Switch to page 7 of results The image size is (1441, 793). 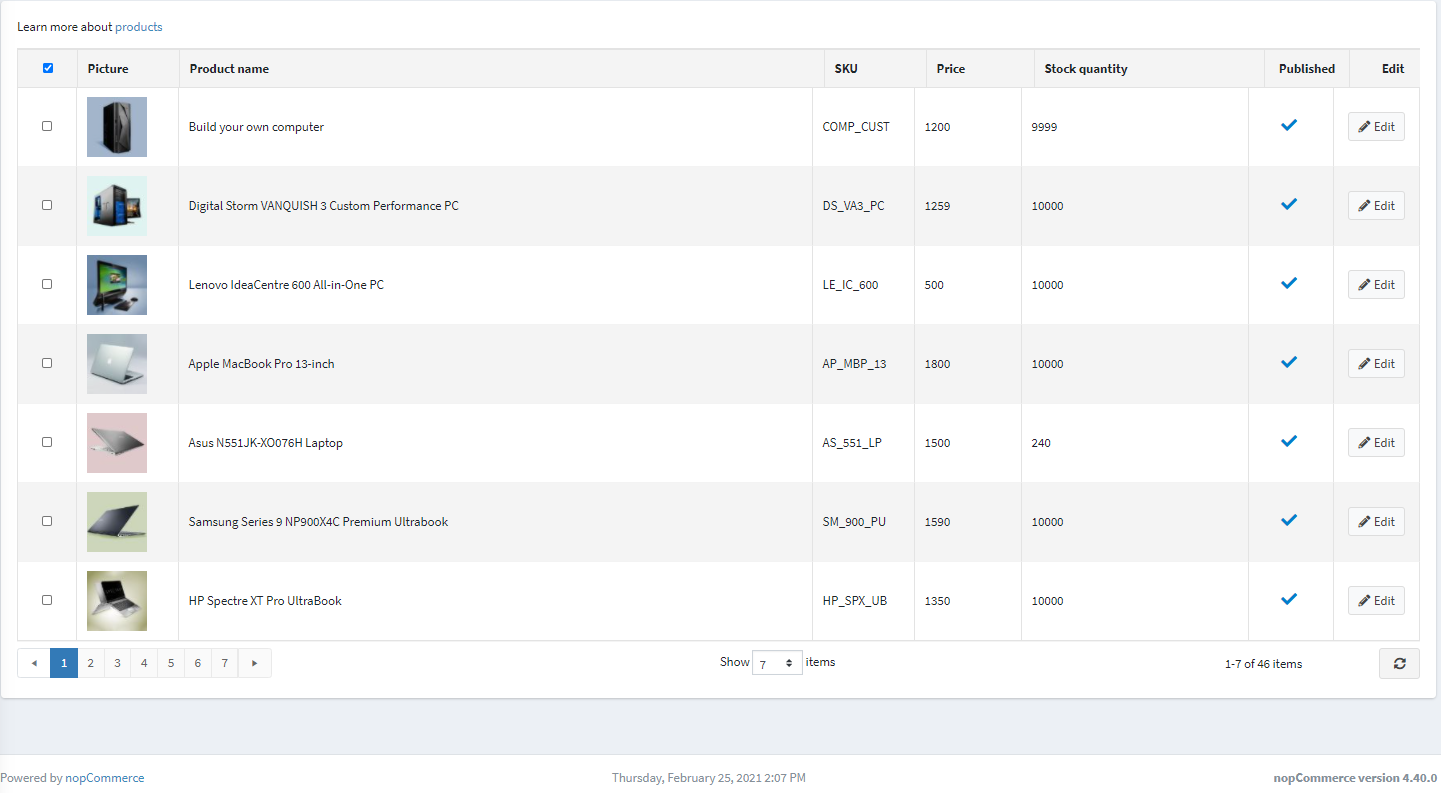[225, 663]
